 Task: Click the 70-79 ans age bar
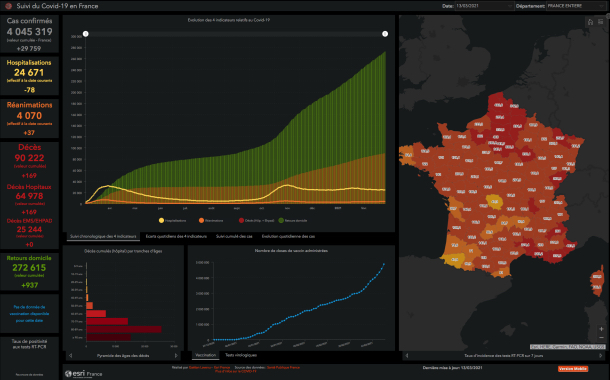click(x=107, y=321)
